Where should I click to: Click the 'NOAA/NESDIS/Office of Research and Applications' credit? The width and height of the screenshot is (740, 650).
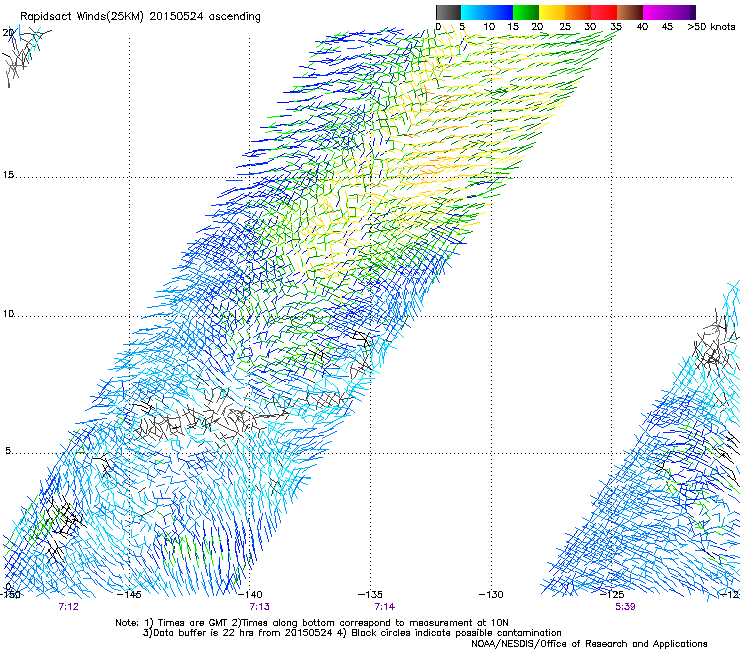(589, 644)
